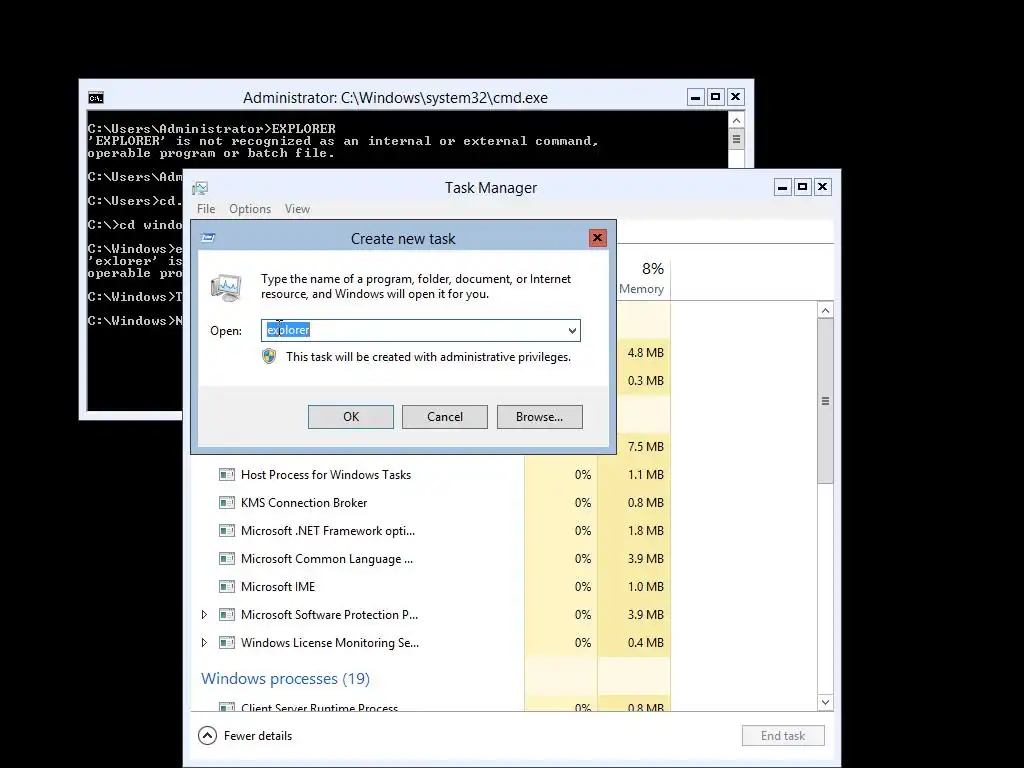Image resolution: width=1024 pixels, height=768 pixels.
Task: Minimize the cmd.exe window
Action: coord(696,97)
